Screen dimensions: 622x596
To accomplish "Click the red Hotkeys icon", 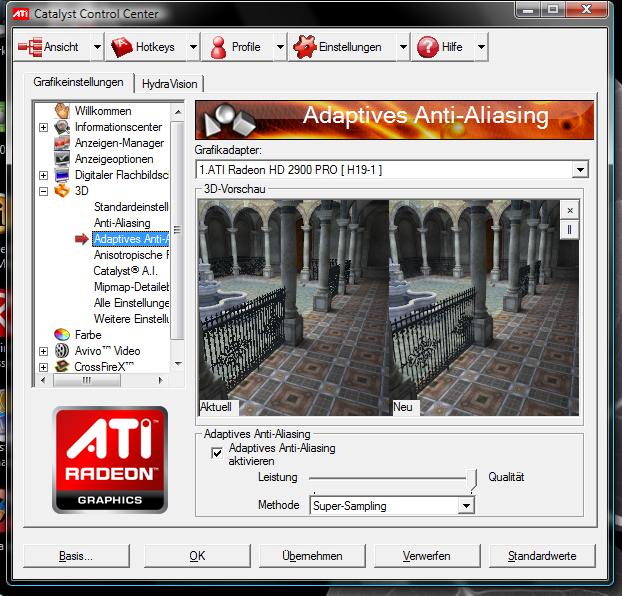I will 121,47.
